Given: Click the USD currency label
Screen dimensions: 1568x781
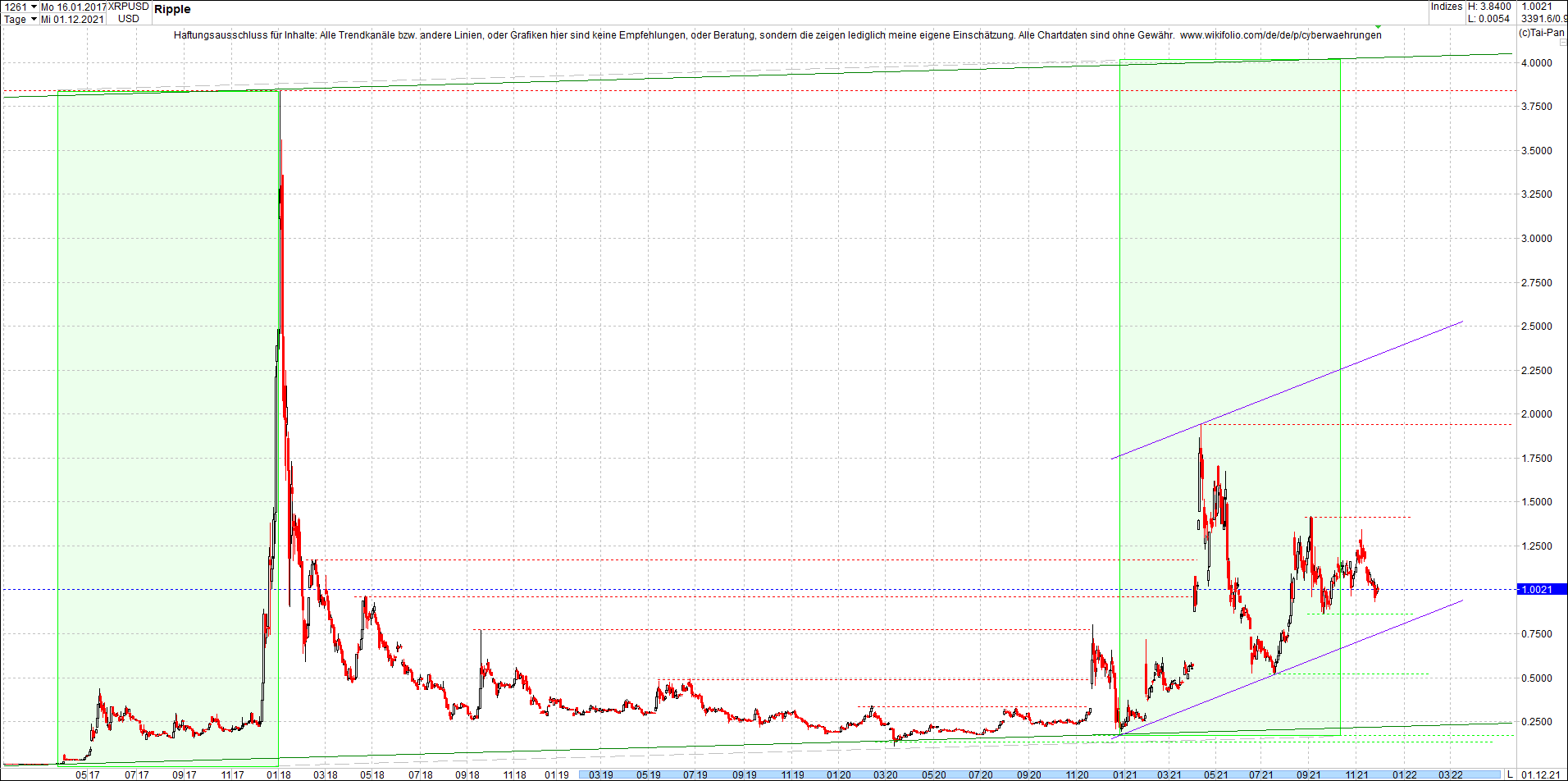Looking at the screenshot, I should coord(130,18).
